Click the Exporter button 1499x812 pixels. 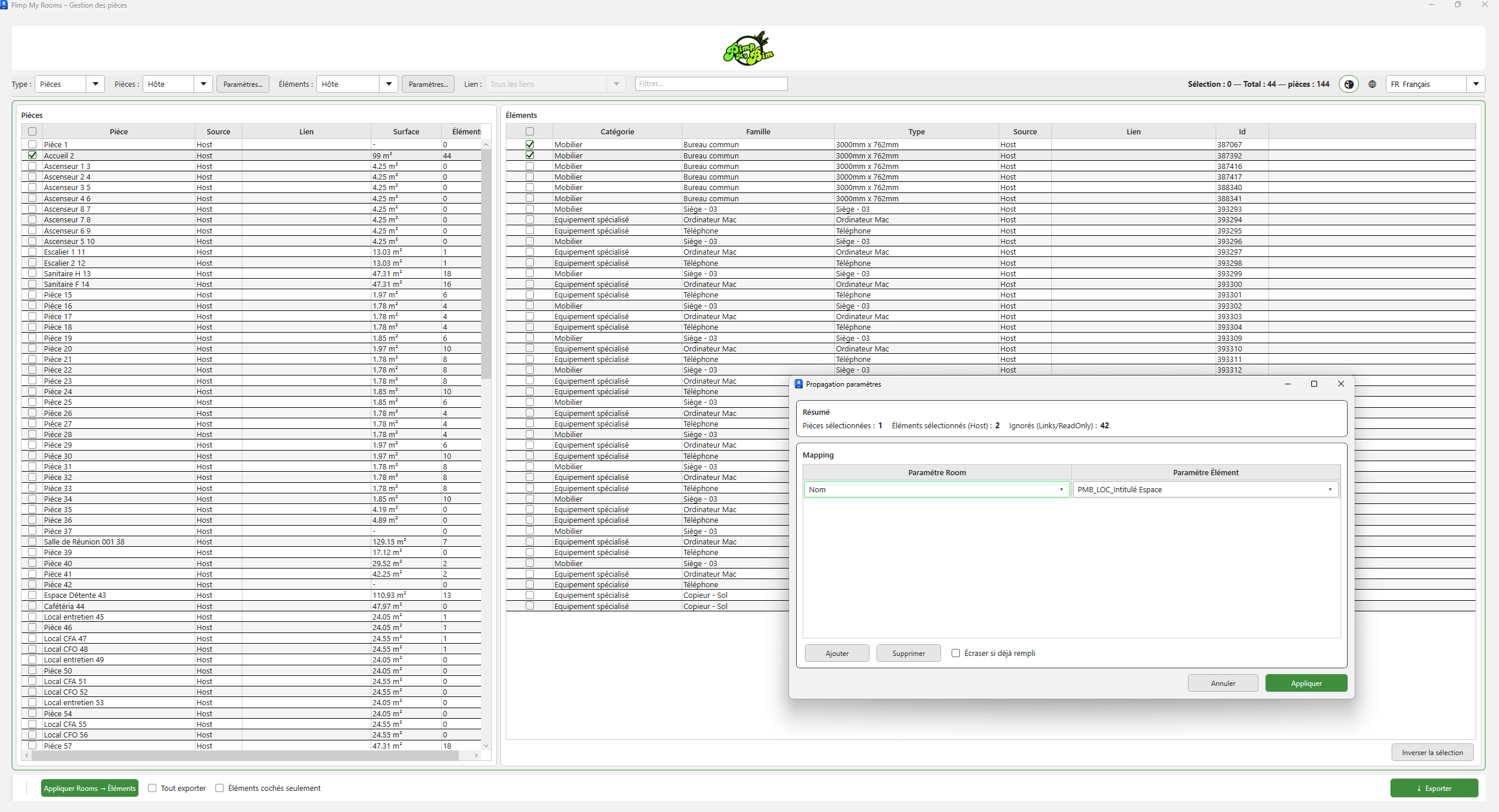(1434, 788)
